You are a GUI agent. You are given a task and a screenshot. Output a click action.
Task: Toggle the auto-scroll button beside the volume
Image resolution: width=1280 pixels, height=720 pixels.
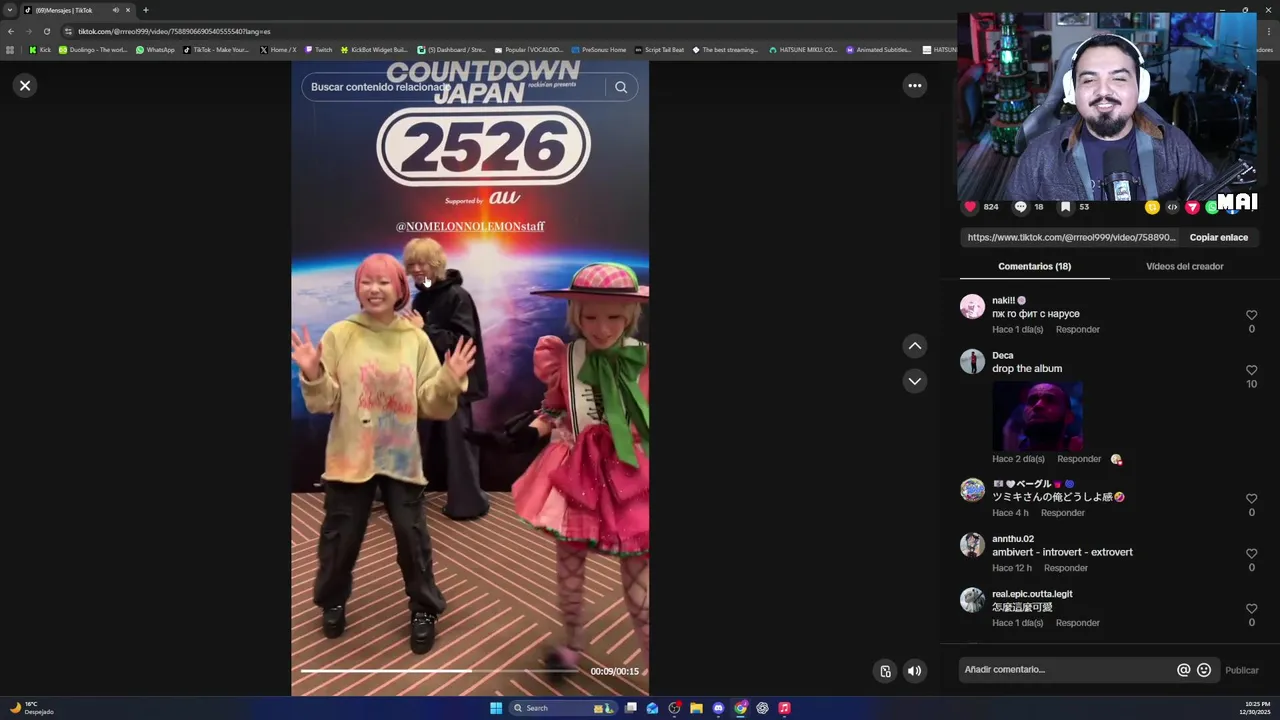click(885, 671)
